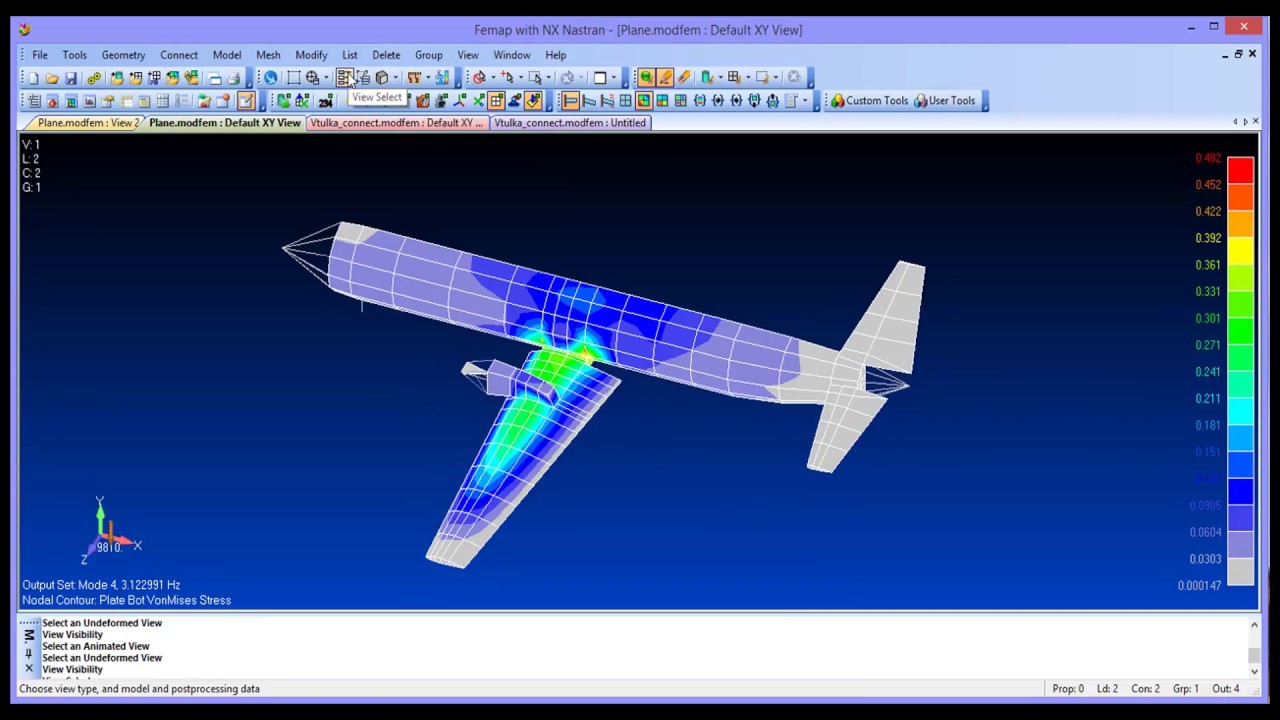Click 'Out: 4' in status bar
The width and height of the screenshot is (1280, 720).
[x=1226, y=689]
